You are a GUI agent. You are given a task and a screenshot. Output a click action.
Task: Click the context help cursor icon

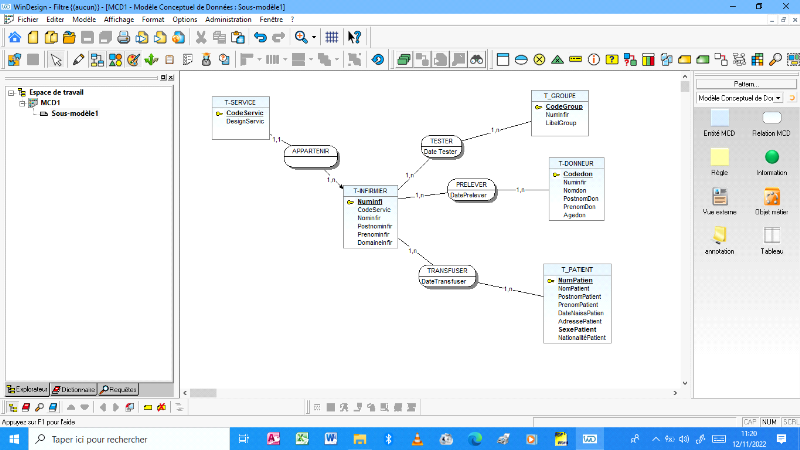[354, 37]
